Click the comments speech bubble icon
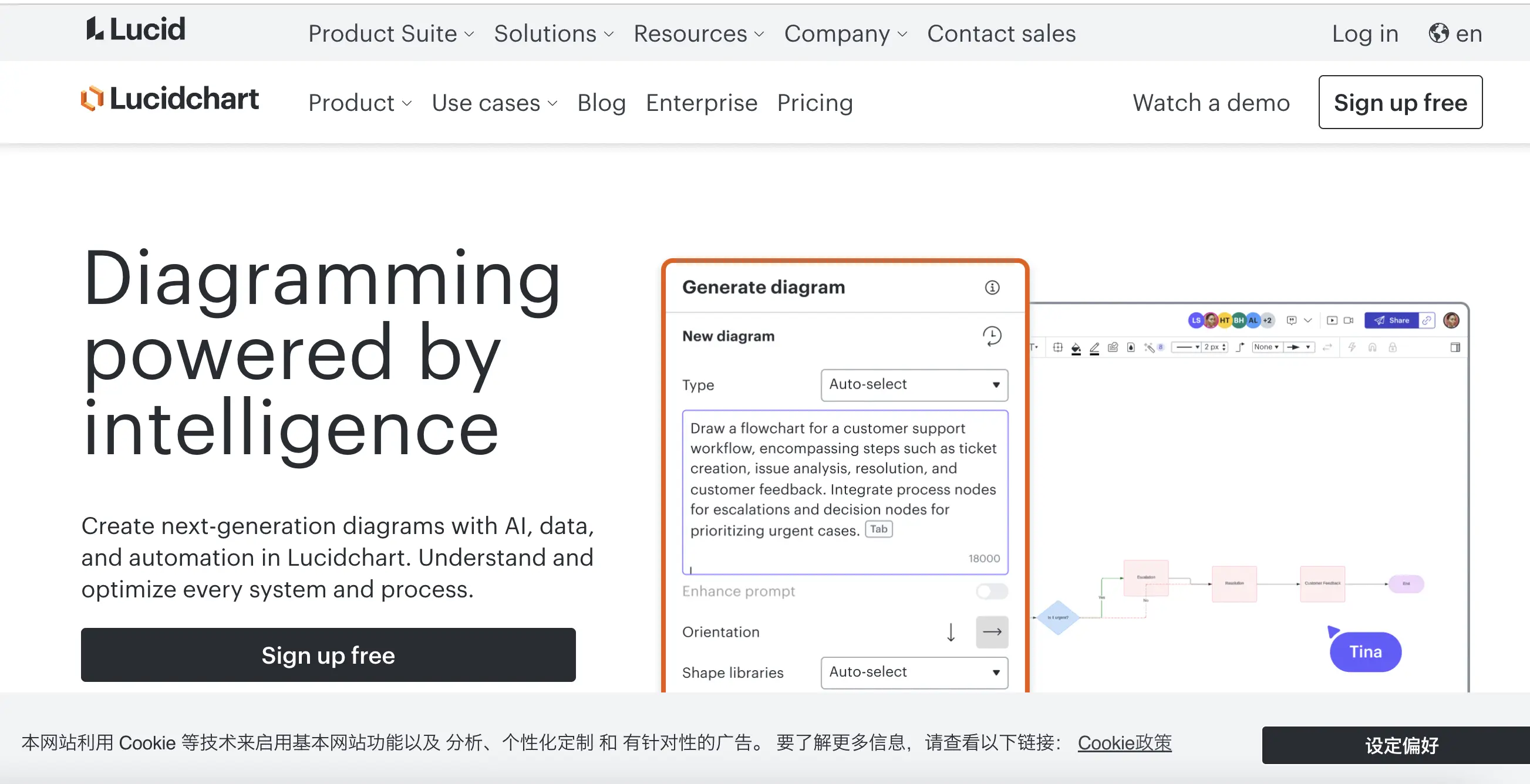The width and height of the screenshot is (1530, 784). (1291, 320)
